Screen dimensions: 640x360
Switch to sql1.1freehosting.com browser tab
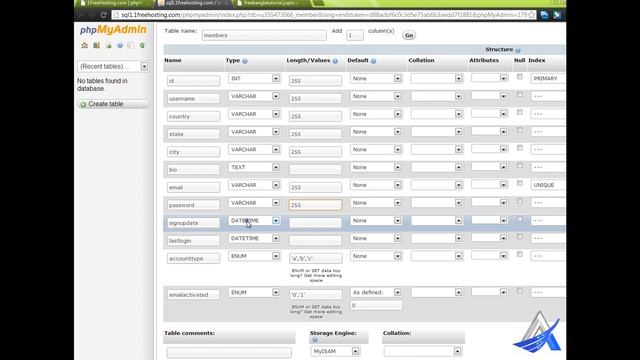click(191, 3)
